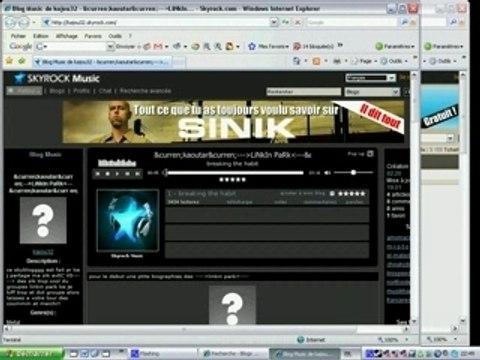The width and height of the screenshot is (480, 360).
Task: Click the Skyrock Music star logo
Action: tap(19, 79)
